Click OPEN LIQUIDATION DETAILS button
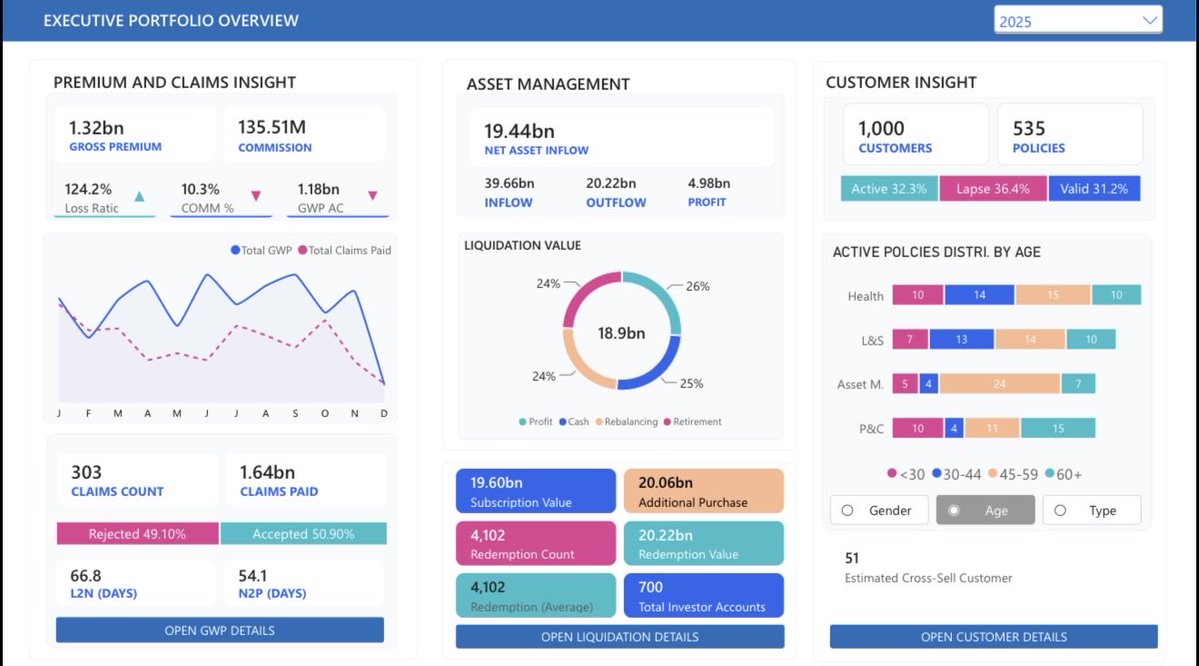Viewport: 1199px width, 666px height. tap(619, 636)
